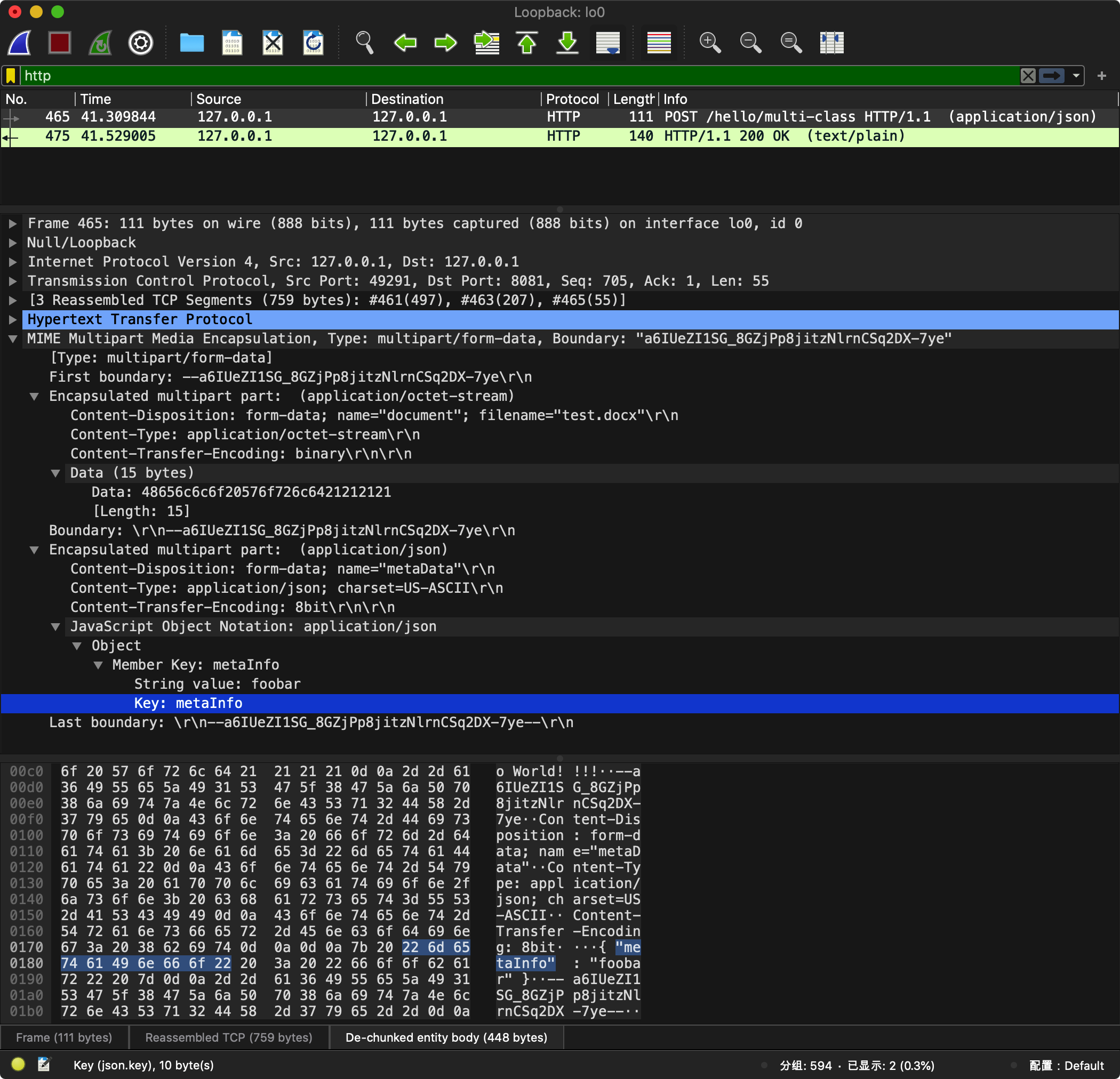
Task: Toggle packet colorization rules icon
Action: (658, 43)
